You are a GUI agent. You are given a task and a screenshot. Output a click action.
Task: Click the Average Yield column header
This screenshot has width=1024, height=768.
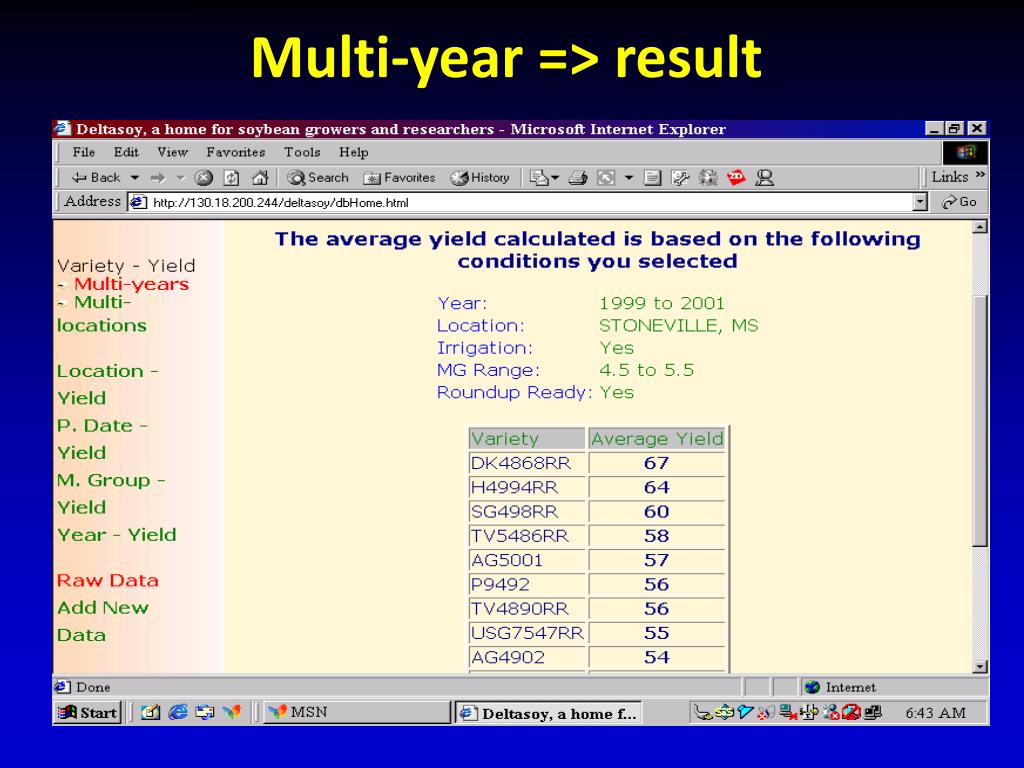(x=657, y=439)
